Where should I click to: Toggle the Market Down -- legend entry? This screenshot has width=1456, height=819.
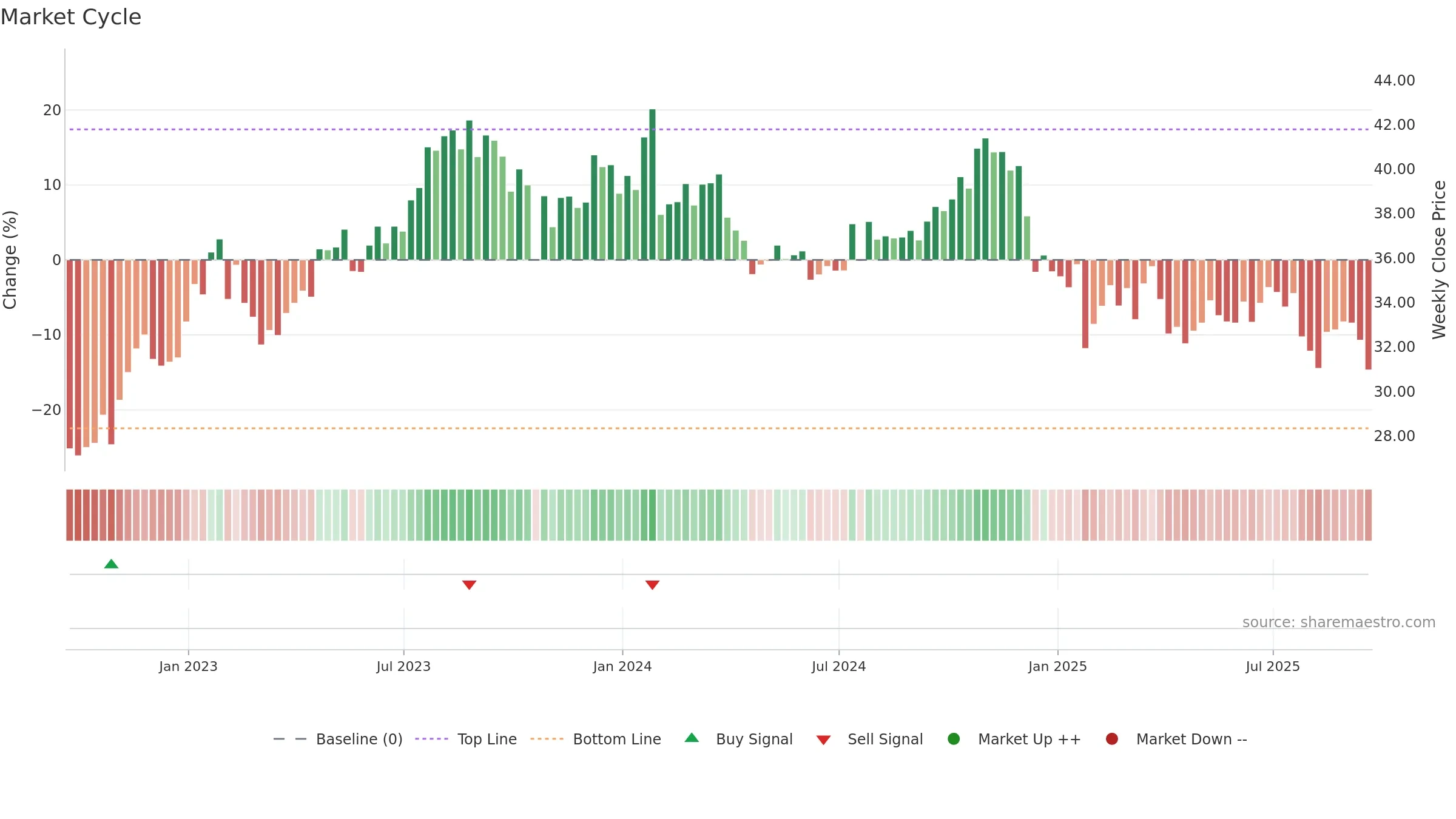pyautogui.click(x=1176, y=739)
